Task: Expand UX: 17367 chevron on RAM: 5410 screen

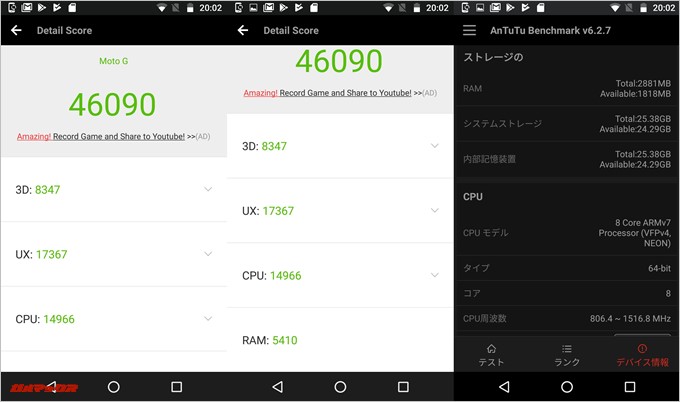Action: (435, 210)
